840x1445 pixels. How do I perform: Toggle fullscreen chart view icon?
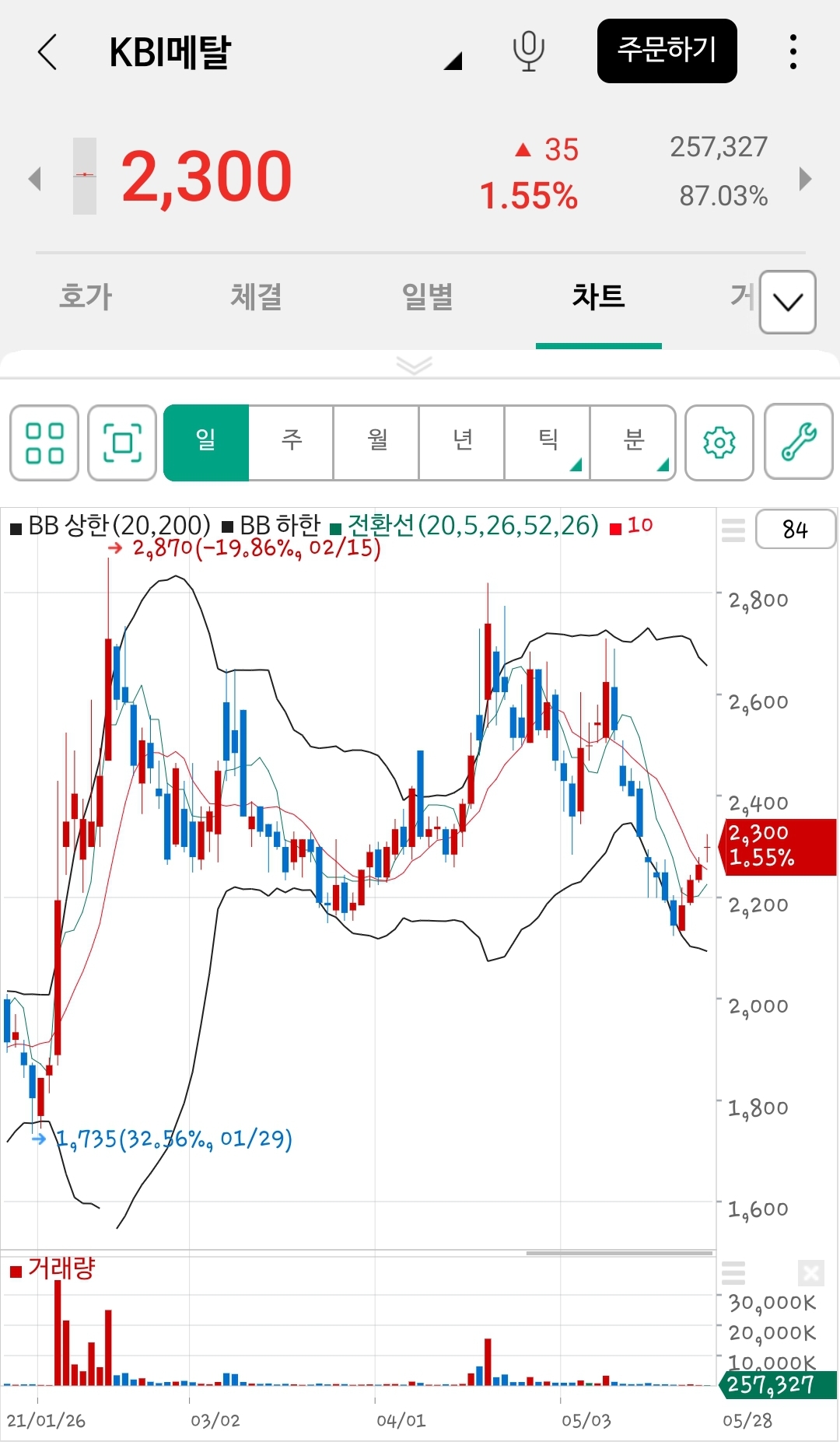122,443
